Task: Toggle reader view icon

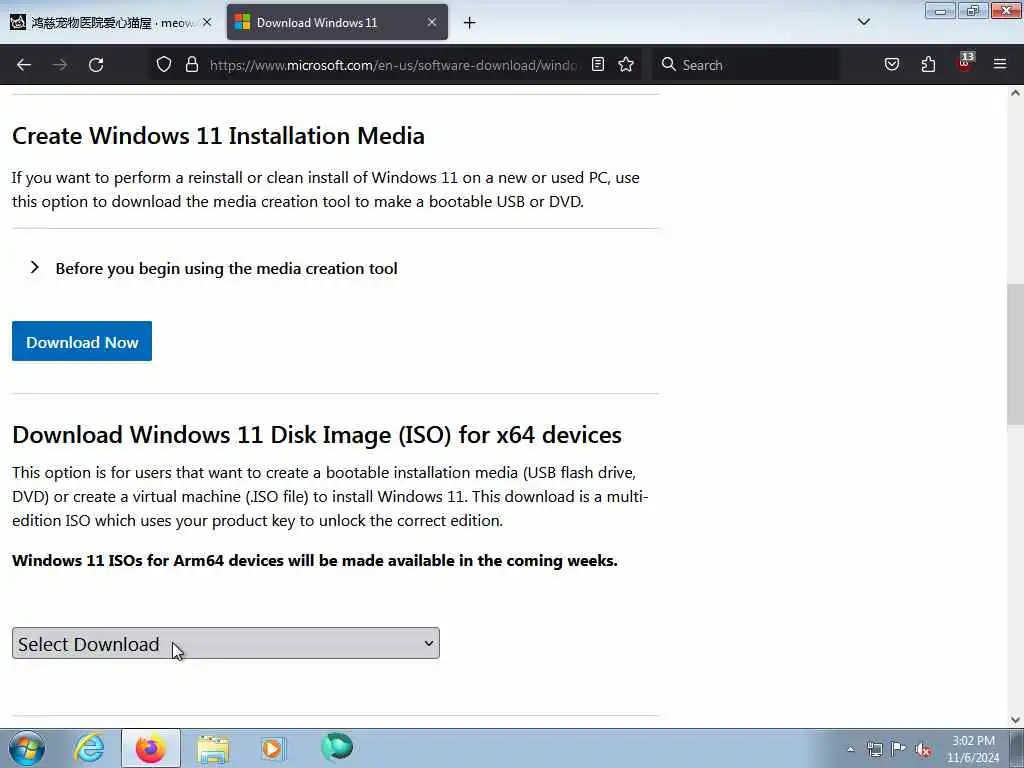Action: pos(598,64)
